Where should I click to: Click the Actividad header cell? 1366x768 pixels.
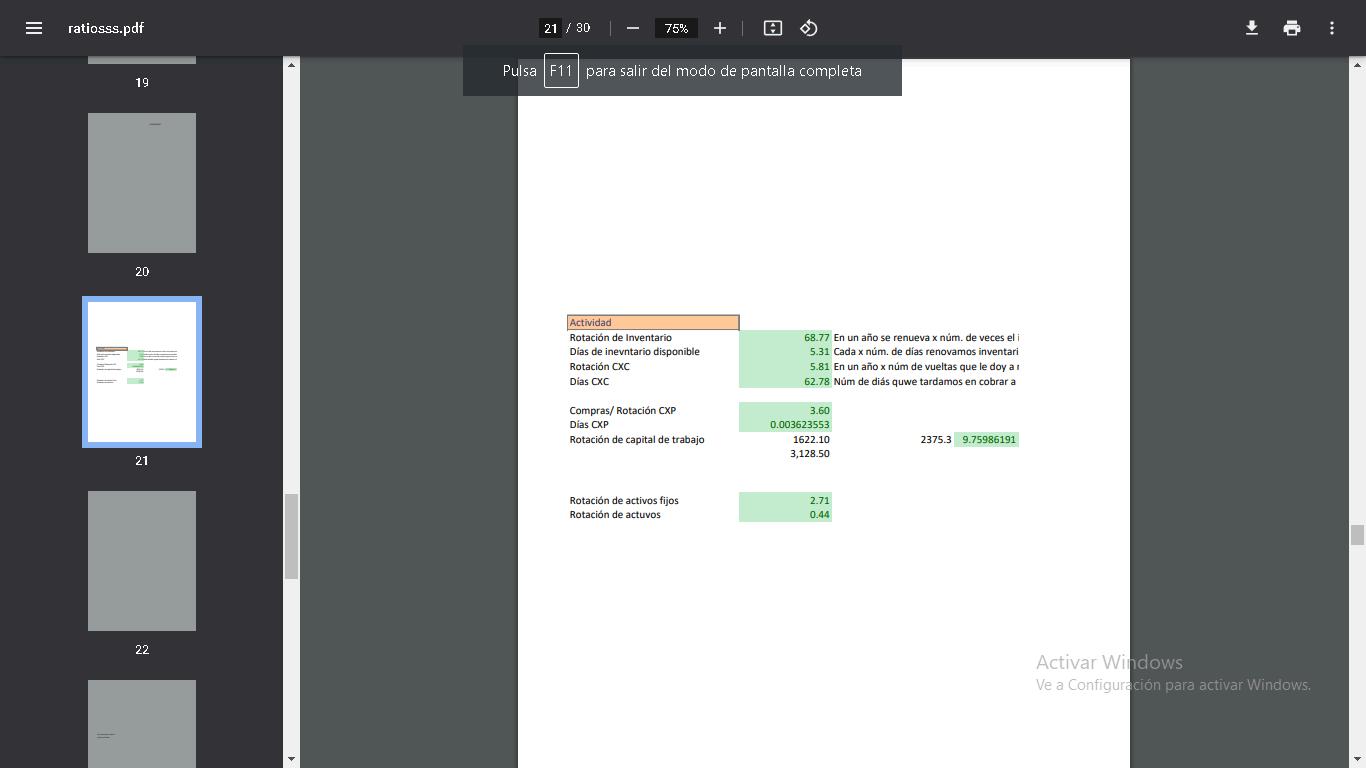pyautogui.click(x=653, y=322)
